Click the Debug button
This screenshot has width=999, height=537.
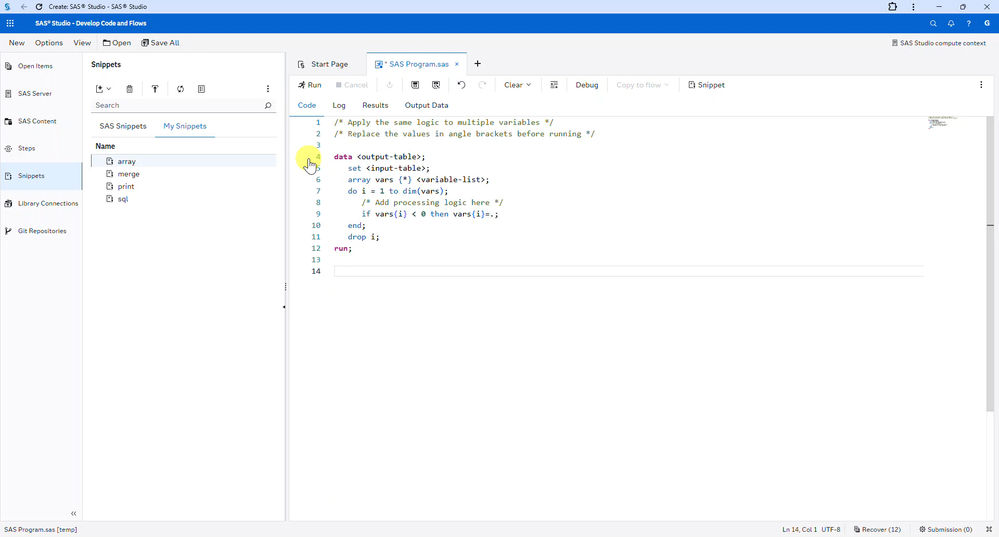point(587,85)
